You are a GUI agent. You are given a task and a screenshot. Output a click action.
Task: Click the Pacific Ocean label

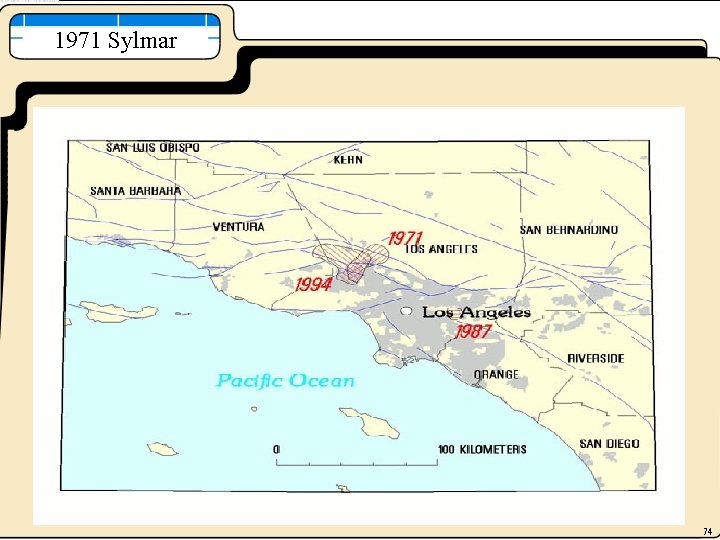pyautogui.click(x=285, y=381)
